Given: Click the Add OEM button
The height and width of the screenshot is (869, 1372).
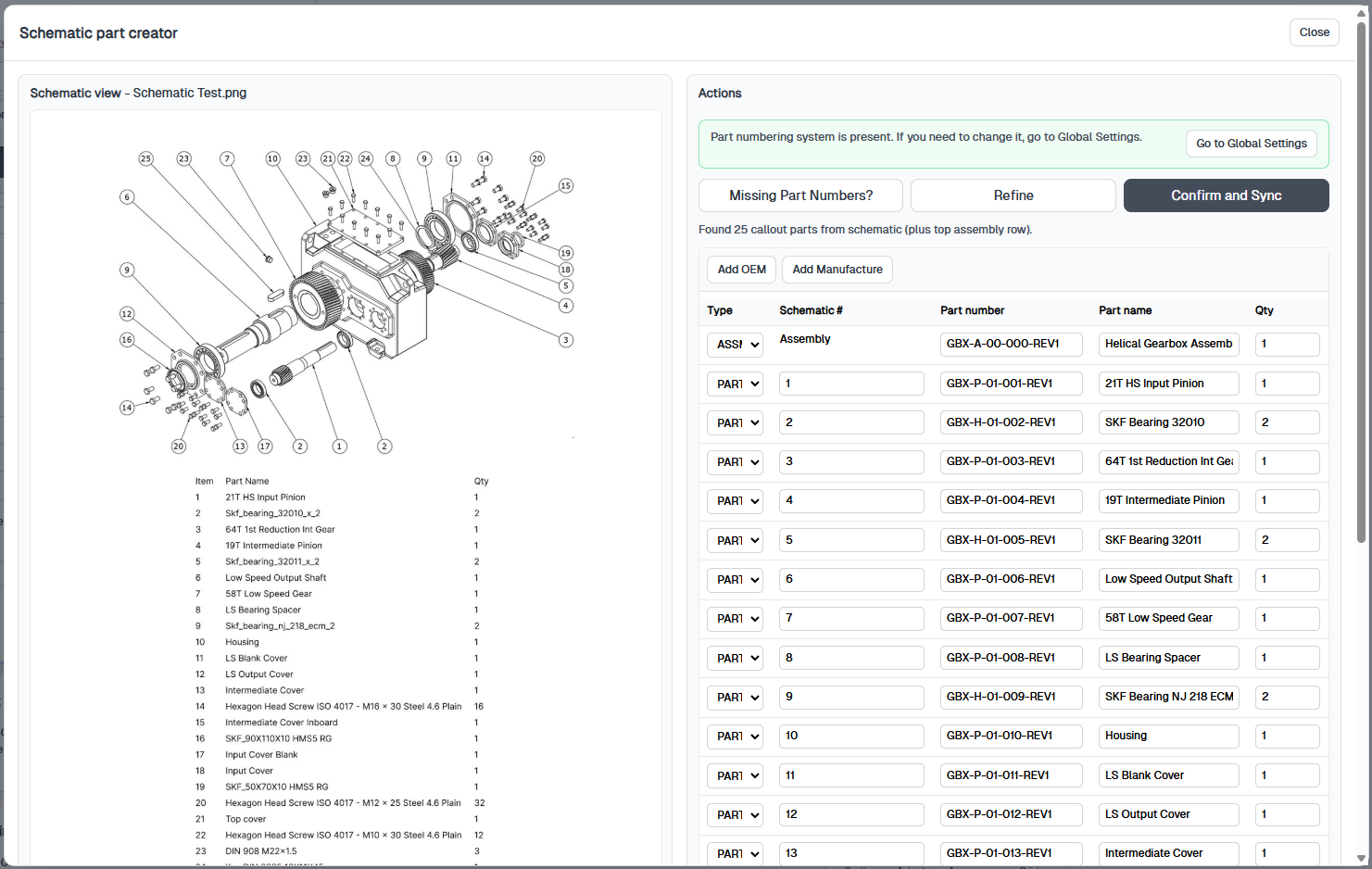Looking at the screenshot, I should [741, 270].
